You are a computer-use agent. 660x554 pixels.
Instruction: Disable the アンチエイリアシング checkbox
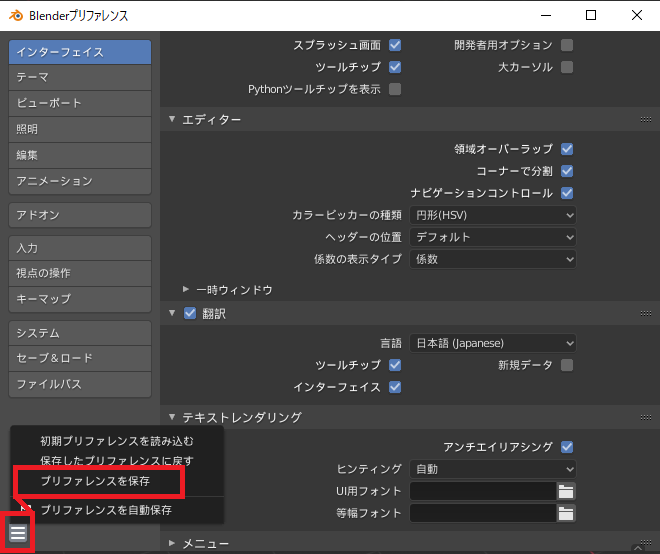567,447
